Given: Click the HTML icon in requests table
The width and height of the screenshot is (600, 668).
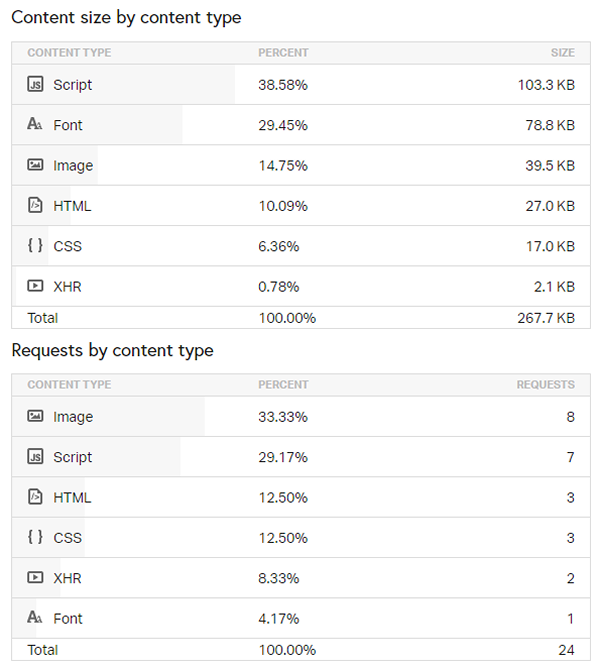Looking at the screenshot, I should coord(35,497).
